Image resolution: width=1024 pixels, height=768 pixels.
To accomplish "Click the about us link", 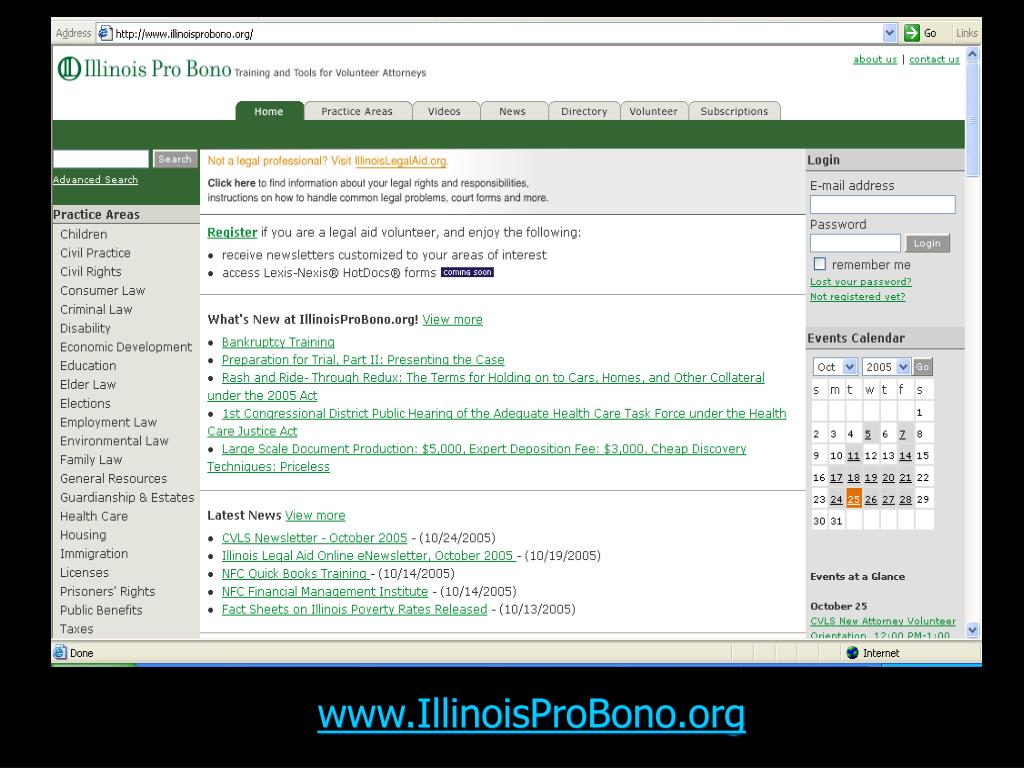I will pyautogui.click(x=875, y=59).
